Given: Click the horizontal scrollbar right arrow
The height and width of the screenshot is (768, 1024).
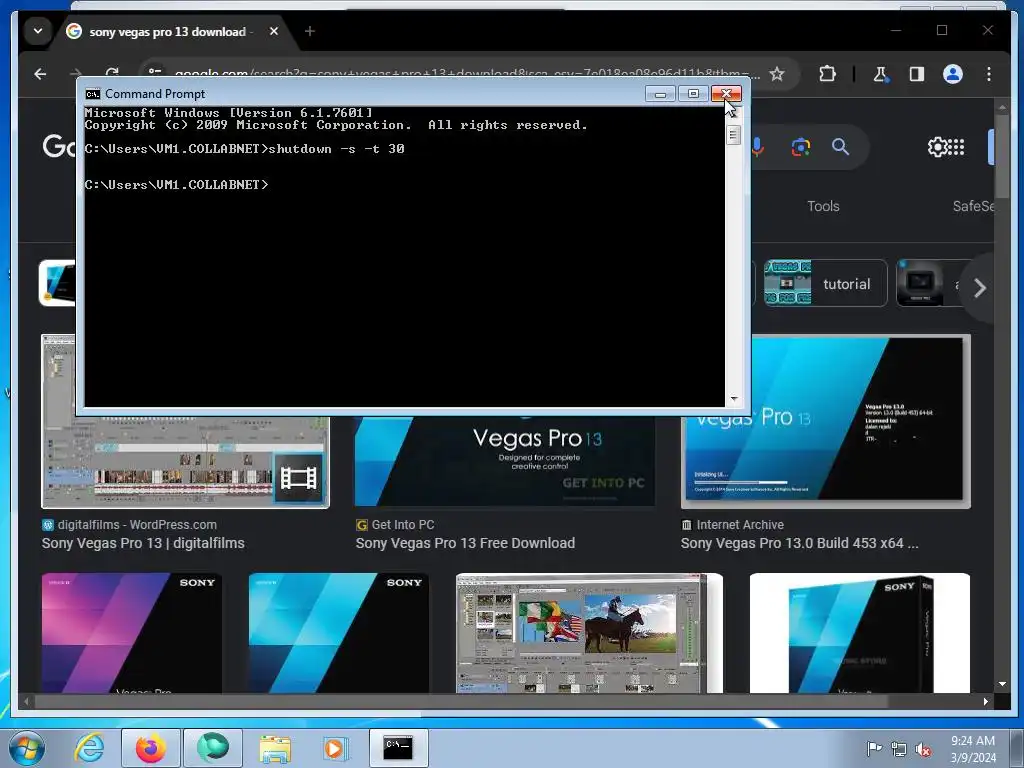Looking at the screenshot, I should point(985,701).
